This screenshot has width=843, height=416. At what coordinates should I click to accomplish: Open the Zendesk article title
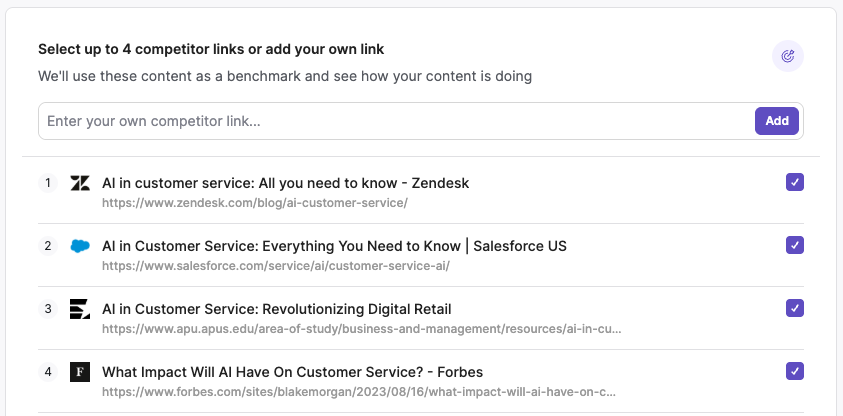pyautogui.click(x=285, y=183)
